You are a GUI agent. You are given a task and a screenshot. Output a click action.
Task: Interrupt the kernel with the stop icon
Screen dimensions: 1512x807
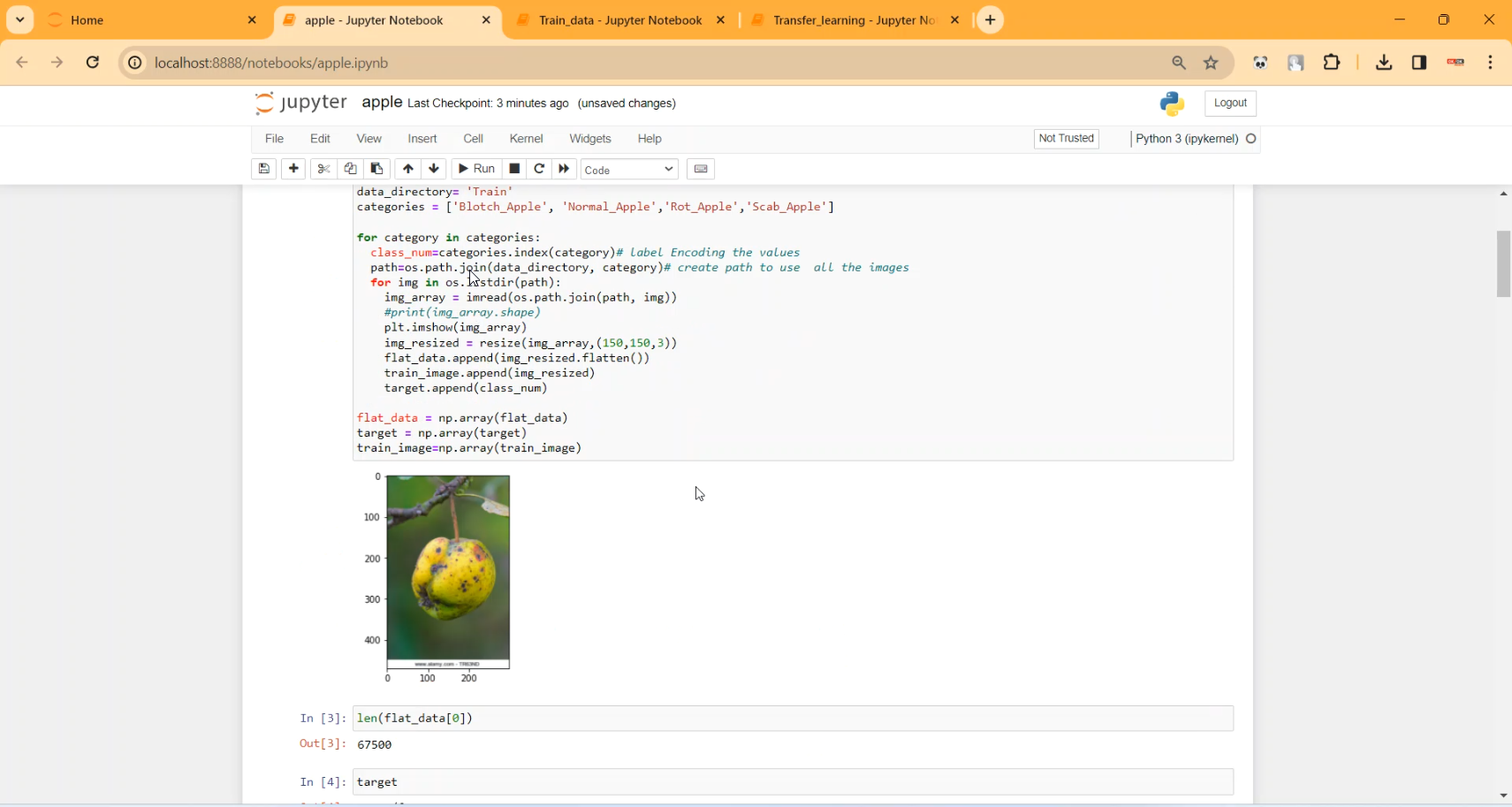coord(514,169)
